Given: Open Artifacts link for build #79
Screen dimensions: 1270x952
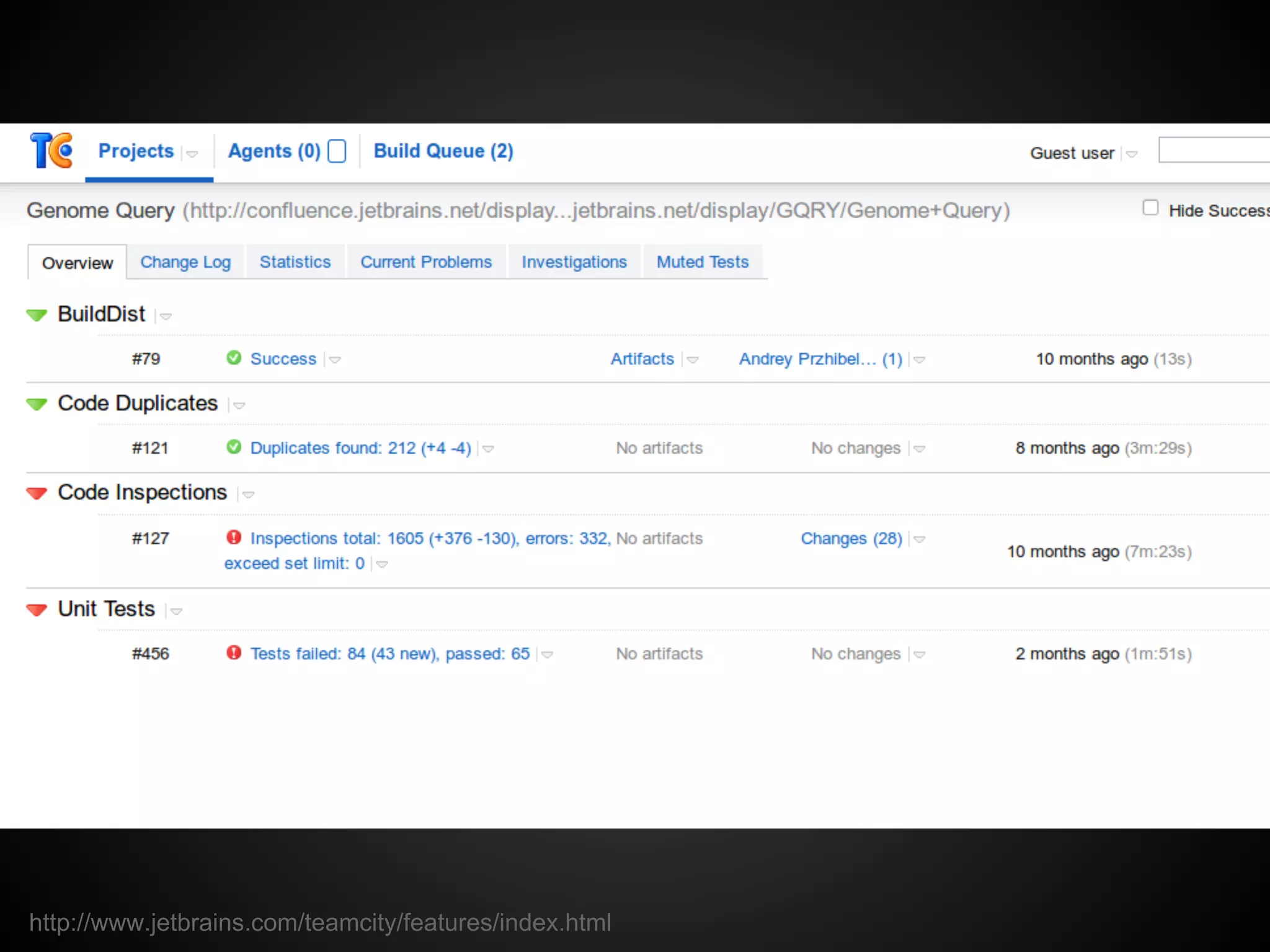Looking at the screenshot, I should 642,359.
